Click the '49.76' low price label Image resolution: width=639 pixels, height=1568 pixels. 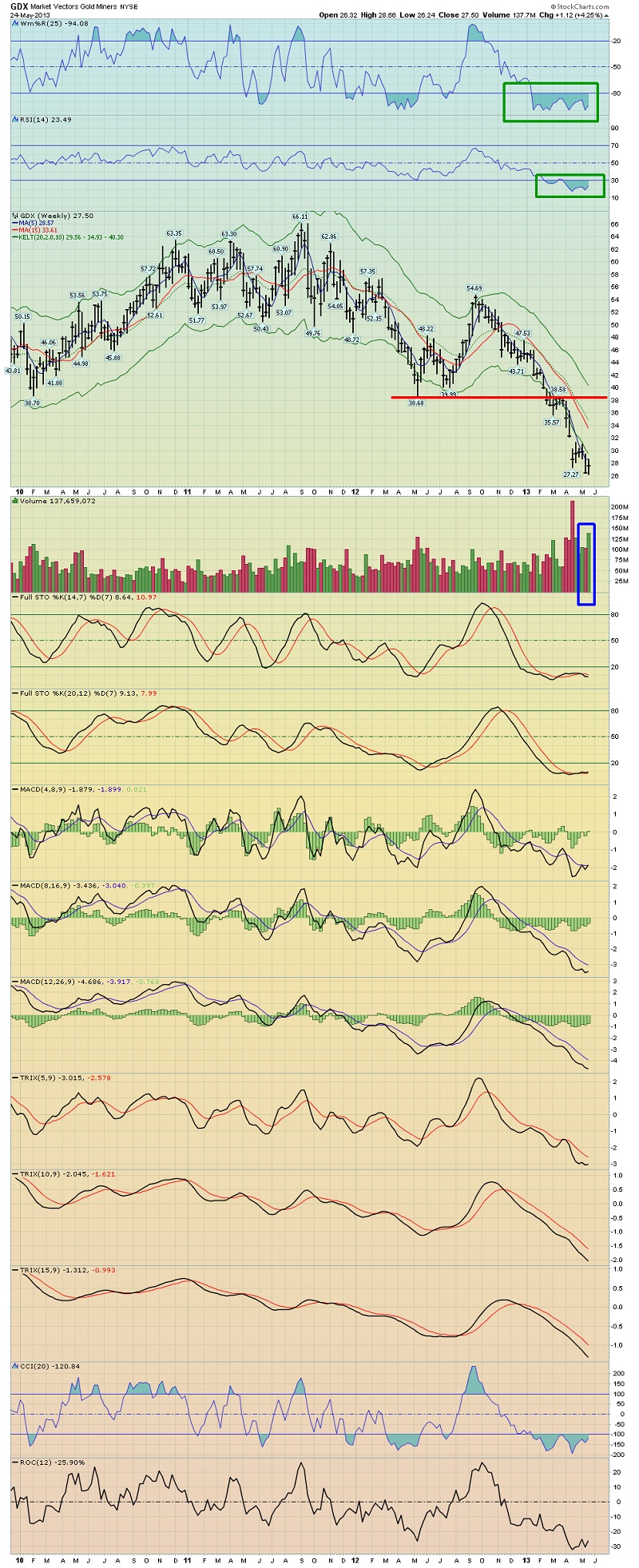313,333
